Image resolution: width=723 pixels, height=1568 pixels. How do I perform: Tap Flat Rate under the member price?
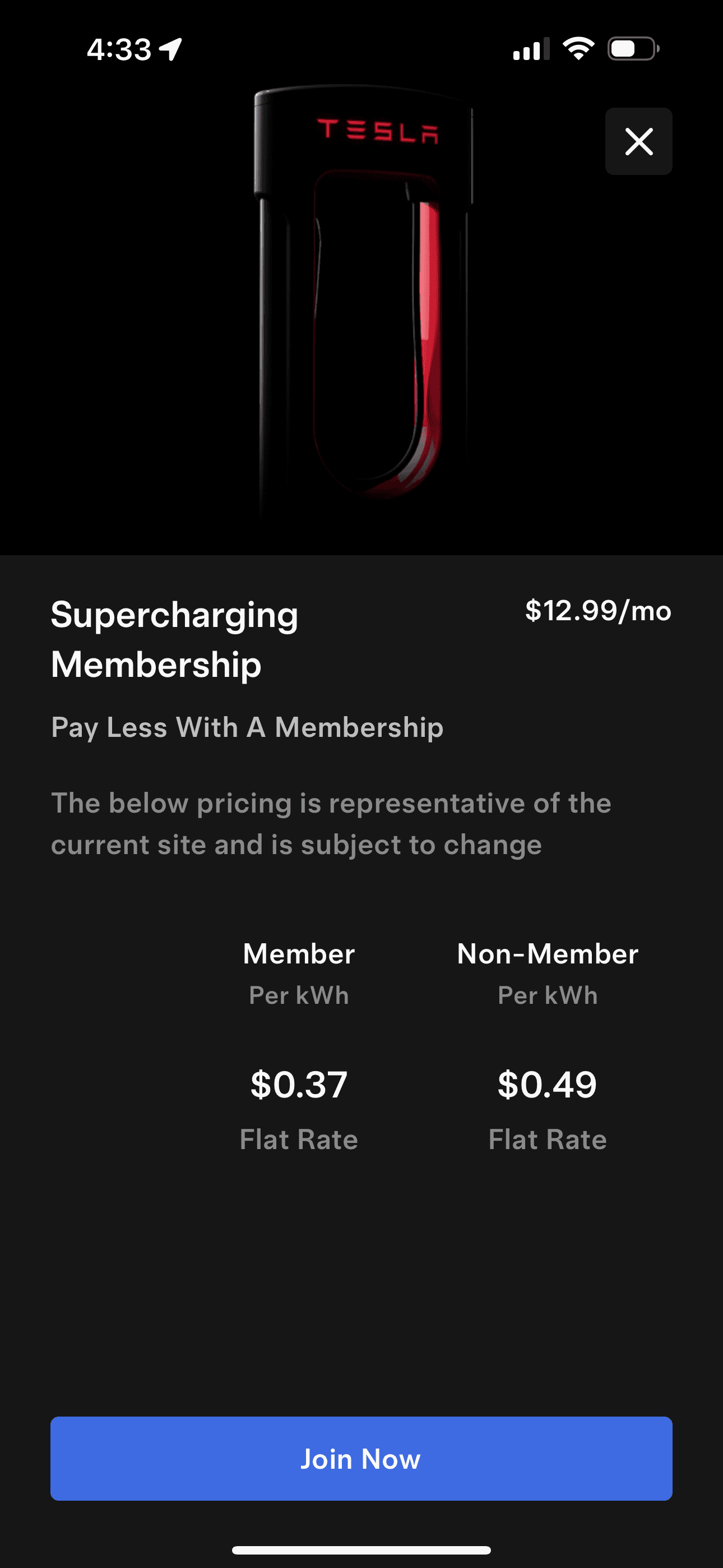(x=299, y=1140)
